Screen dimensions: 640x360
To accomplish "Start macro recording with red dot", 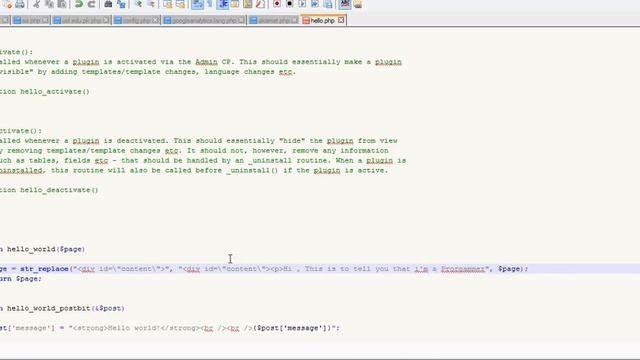I will coord(277,4).
